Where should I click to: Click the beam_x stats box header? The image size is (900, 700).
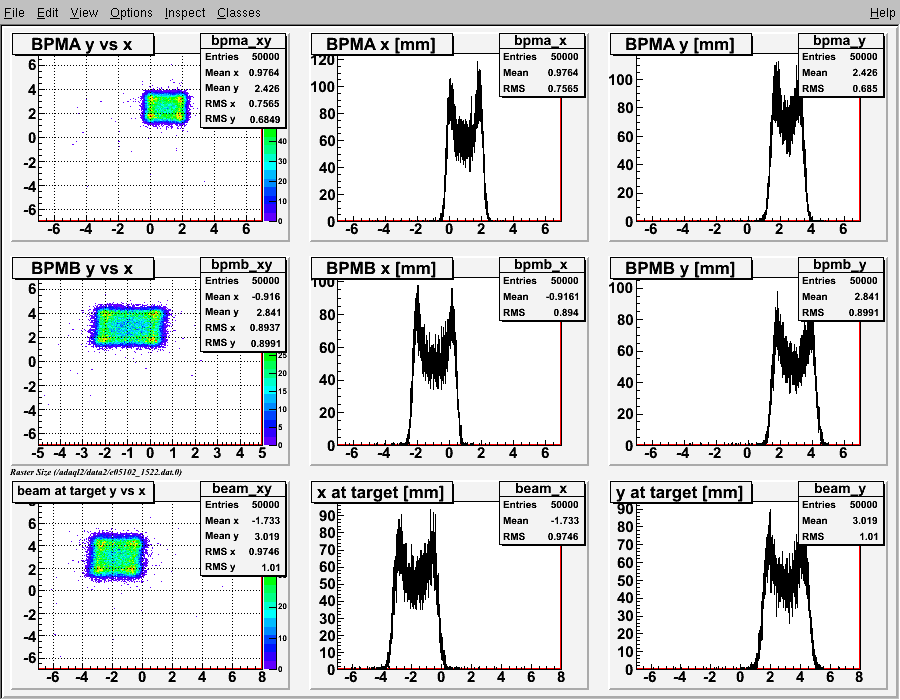(541, 488)
